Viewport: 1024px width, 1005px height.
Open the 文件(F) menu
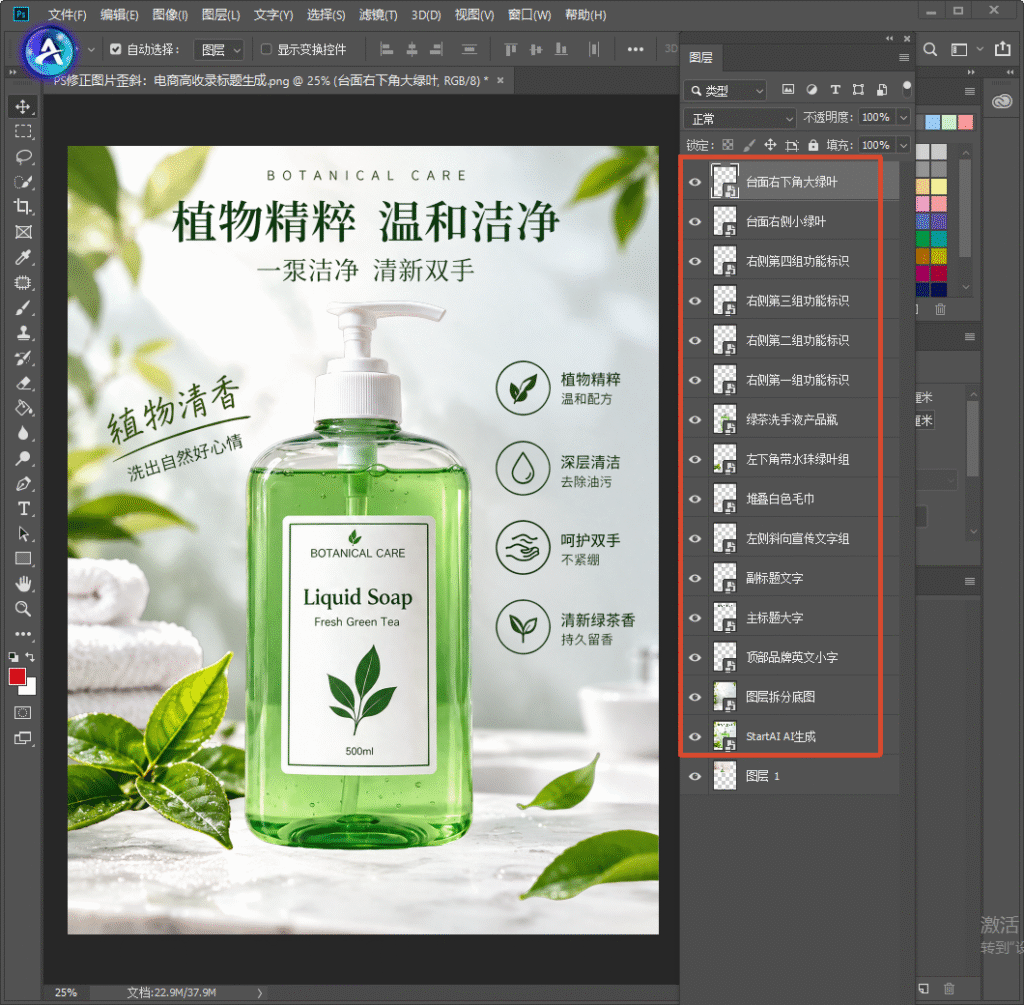pyautogui.click(x=67, y=15)
